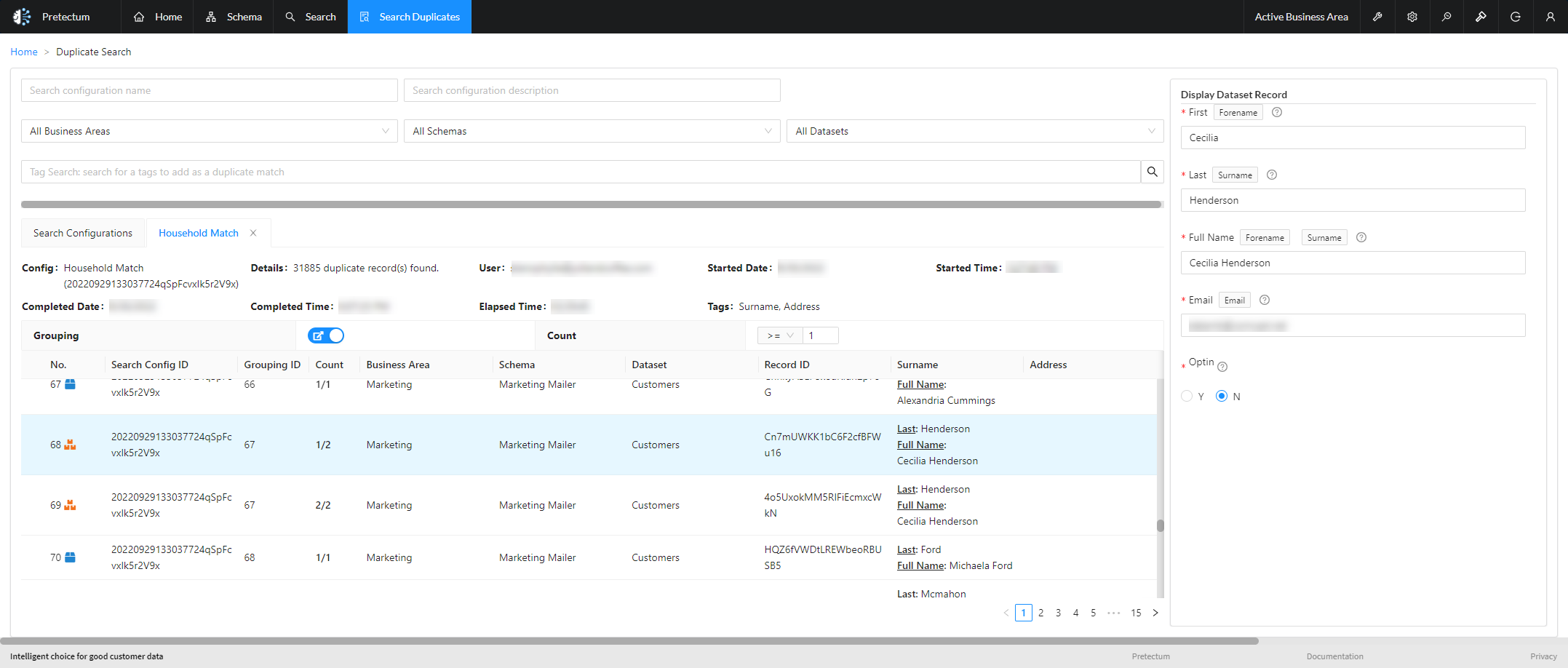
Task: Open the Schema menu item
Action: pos(234,17)
